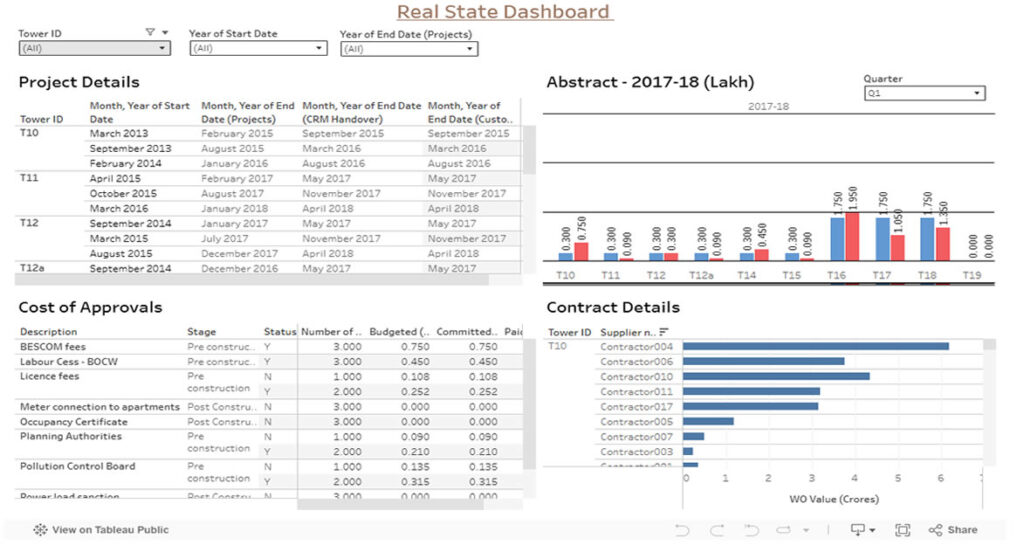Click the Revert icon in bottom toolbar
Viewport: 1024px width, 552px height.
pyautogui.click(x=751, y=530)
